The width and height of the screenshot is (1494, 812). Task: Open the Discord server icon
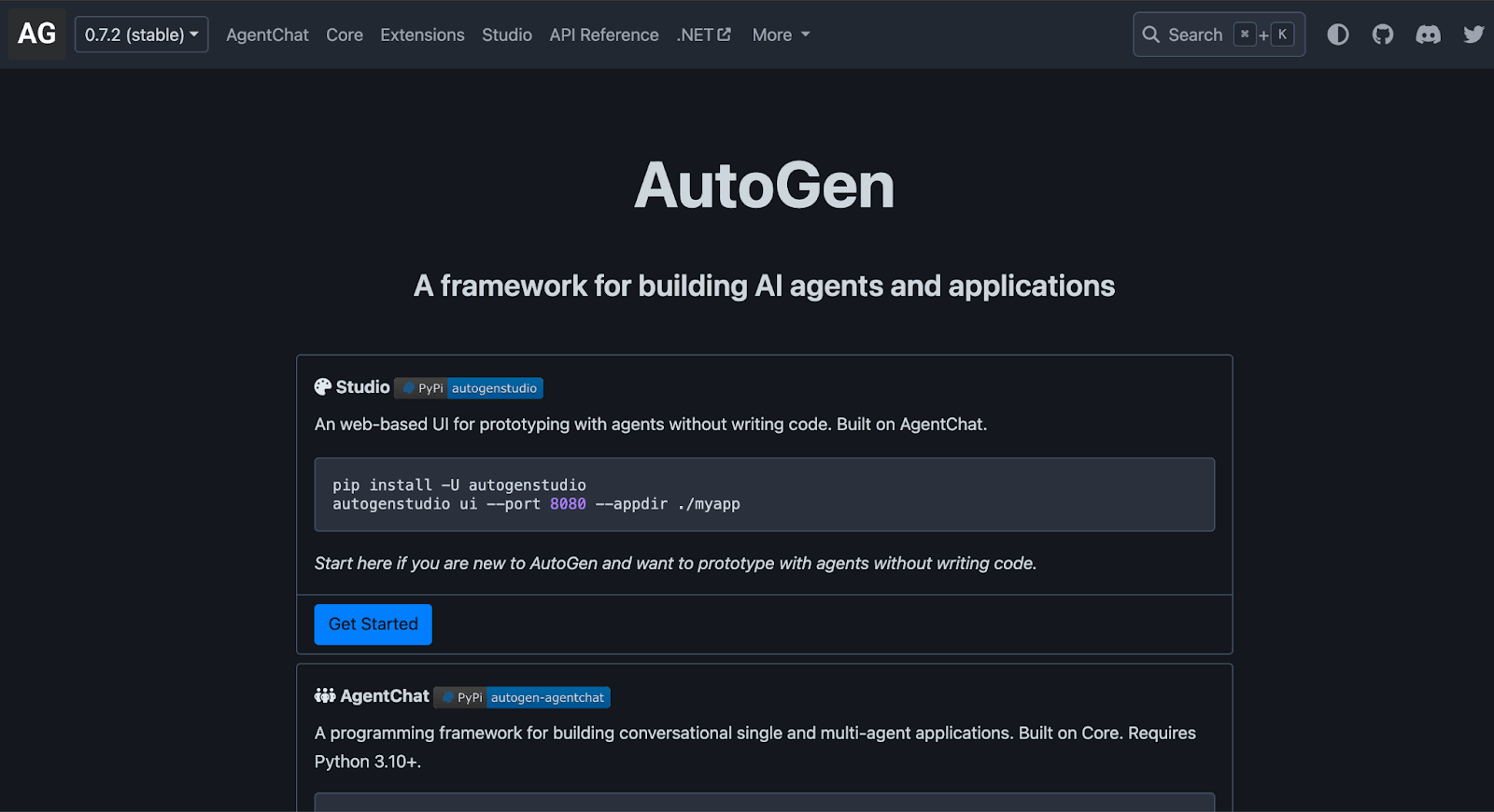pyautogui.click(x=1428, y=35)
